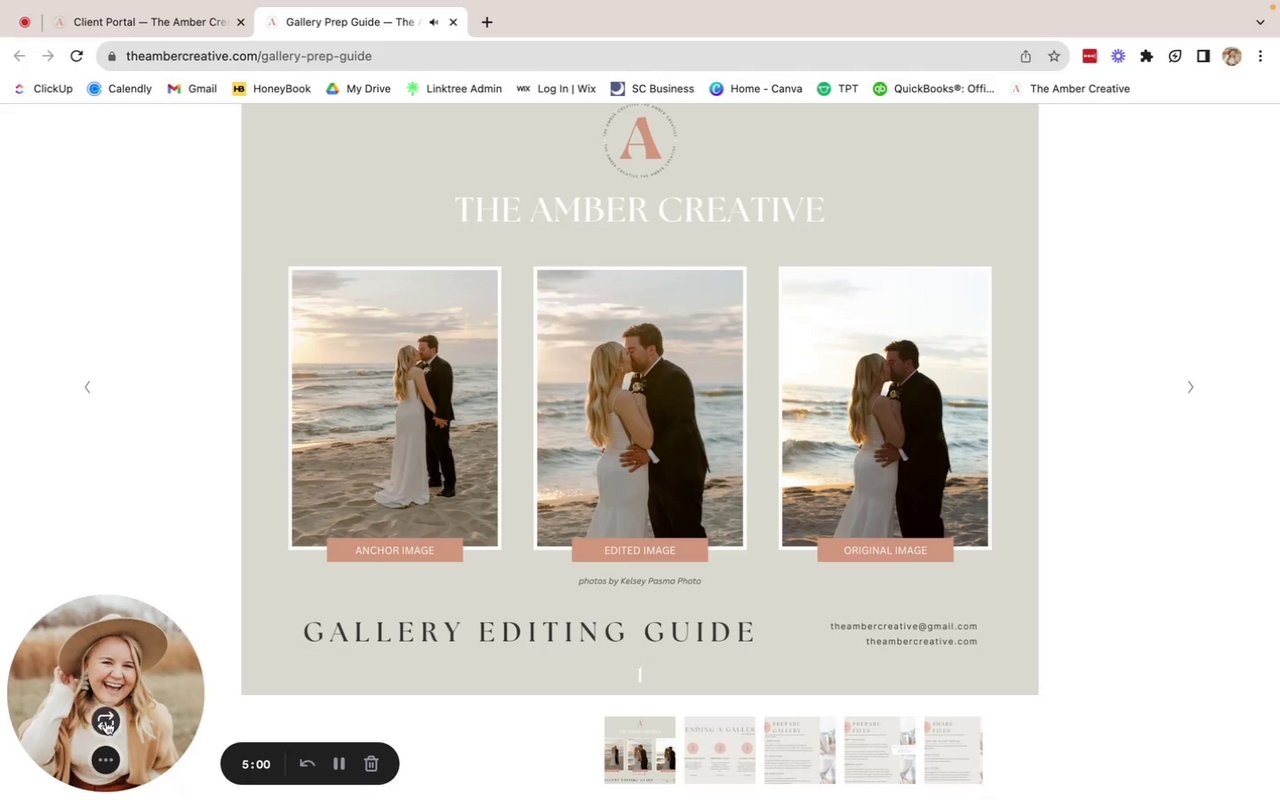Screen dimensions: 1280x800
Task: Go to previous slide with left arrow
Action: click(87, 387)
